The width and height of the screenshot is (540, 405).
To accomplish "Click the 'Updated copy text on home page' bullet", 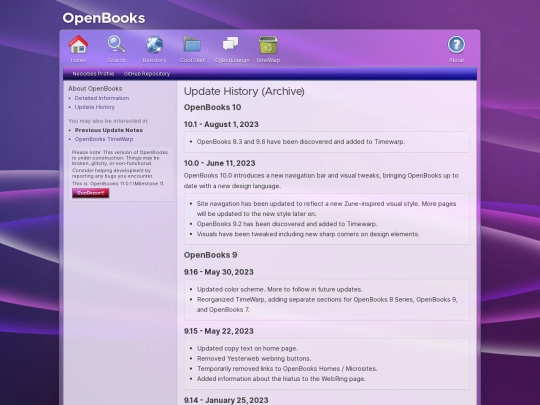I will tap(247, 349).
